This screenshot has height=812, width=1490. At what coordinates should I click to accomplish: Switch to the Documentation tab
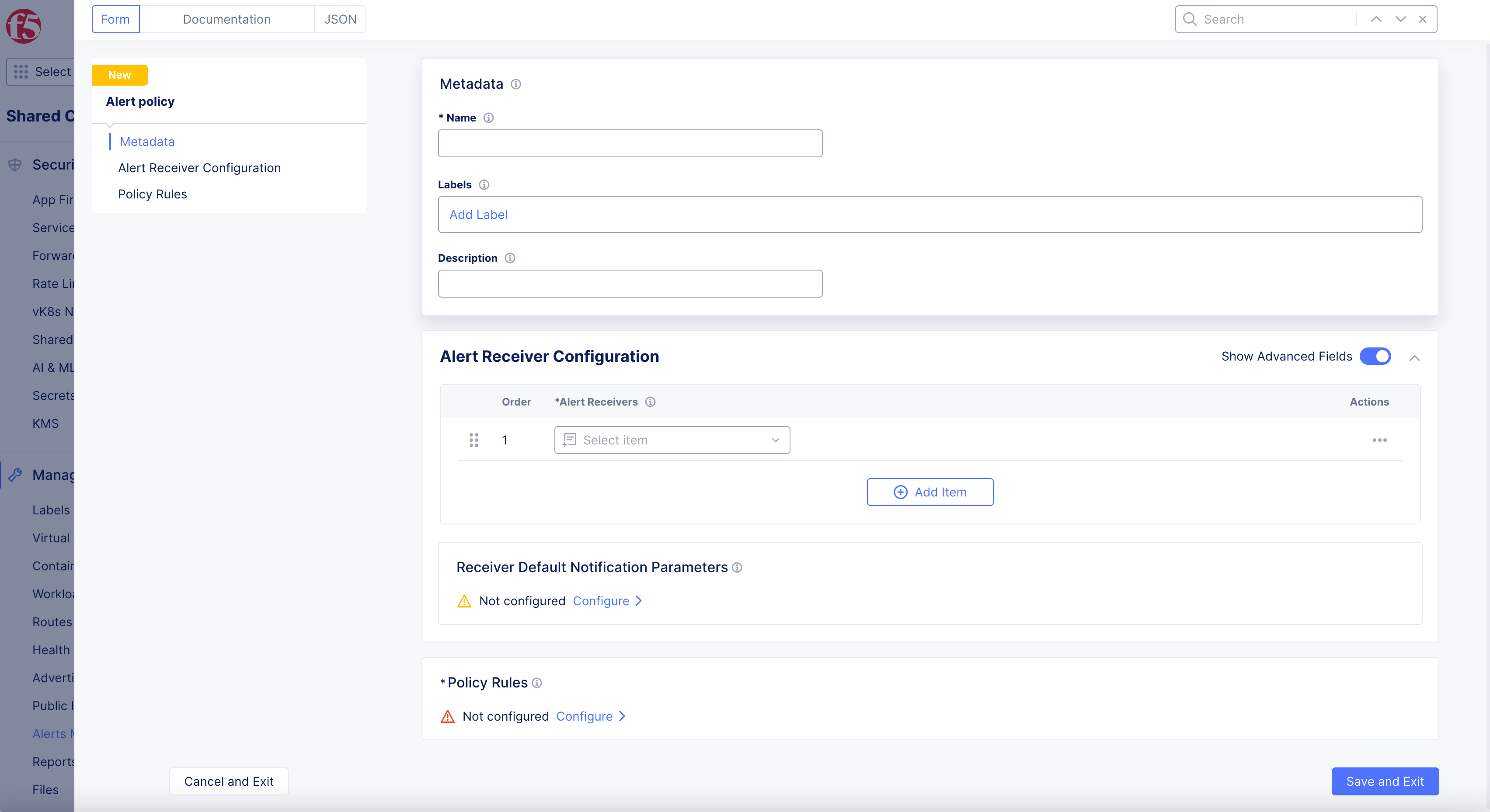pos(227,19)
